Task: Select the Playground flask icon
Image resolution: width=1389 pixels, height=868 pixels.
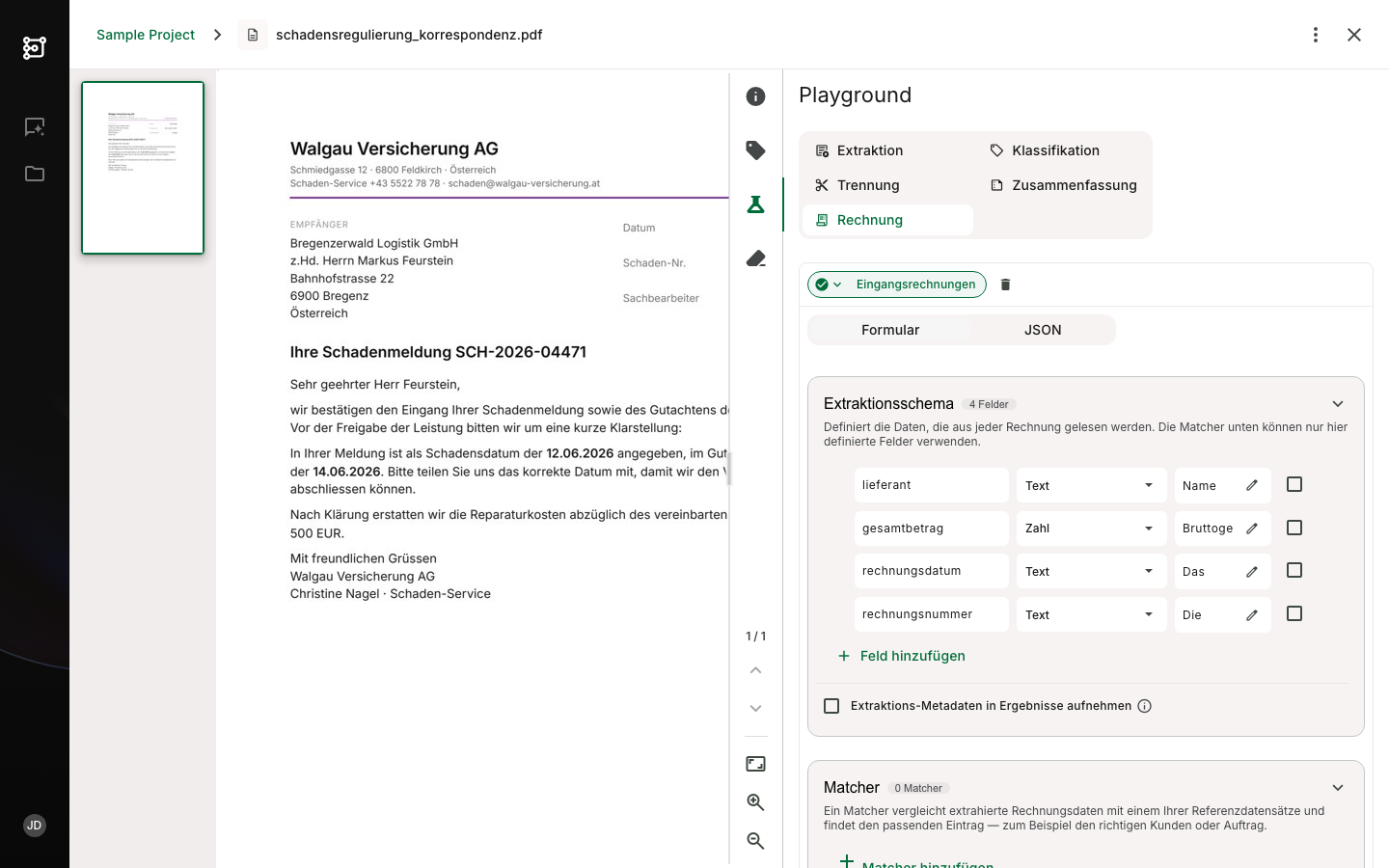Action: 756,204
